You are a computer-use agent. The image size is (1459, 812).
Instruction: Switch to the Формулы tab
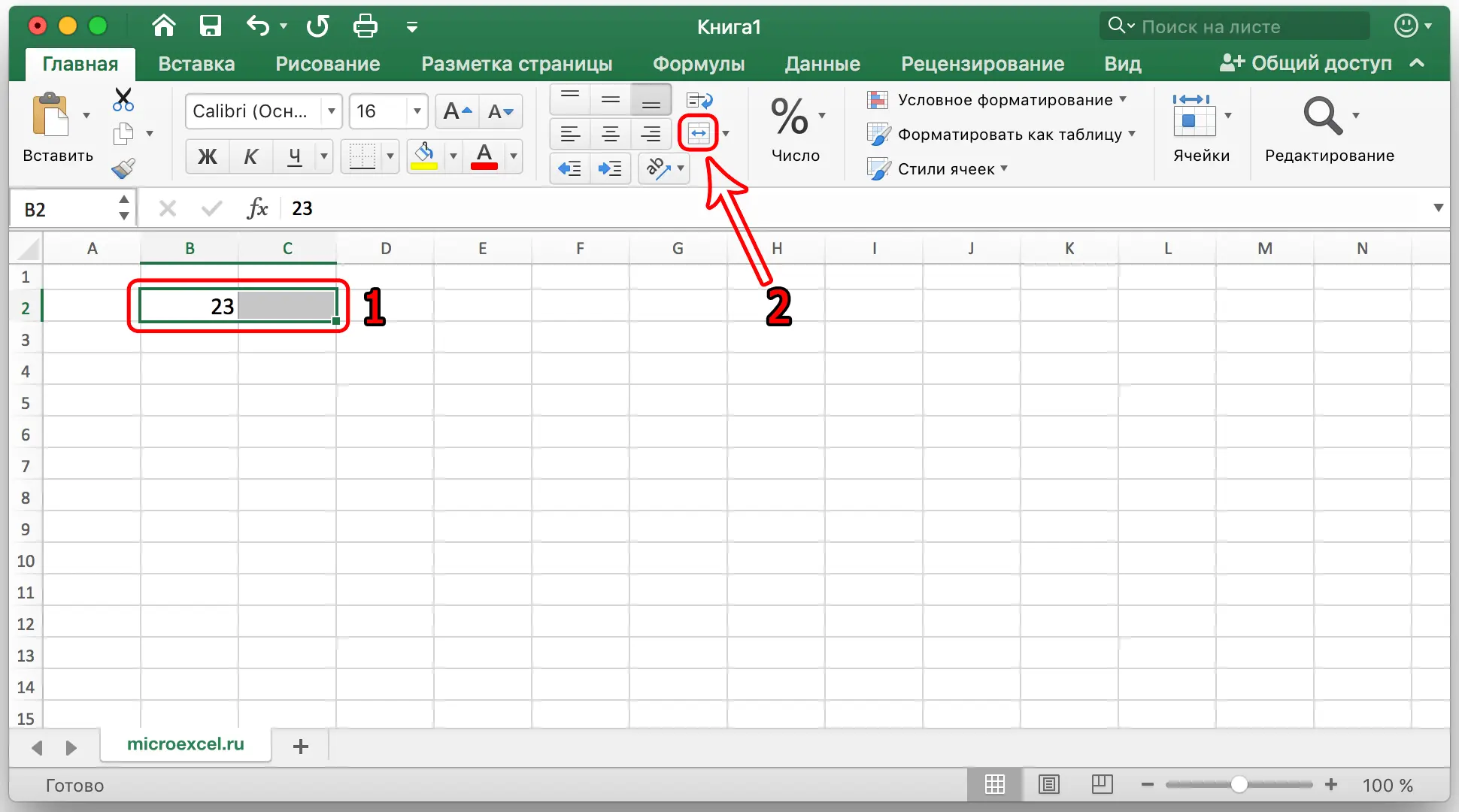(x=699, y=64)
